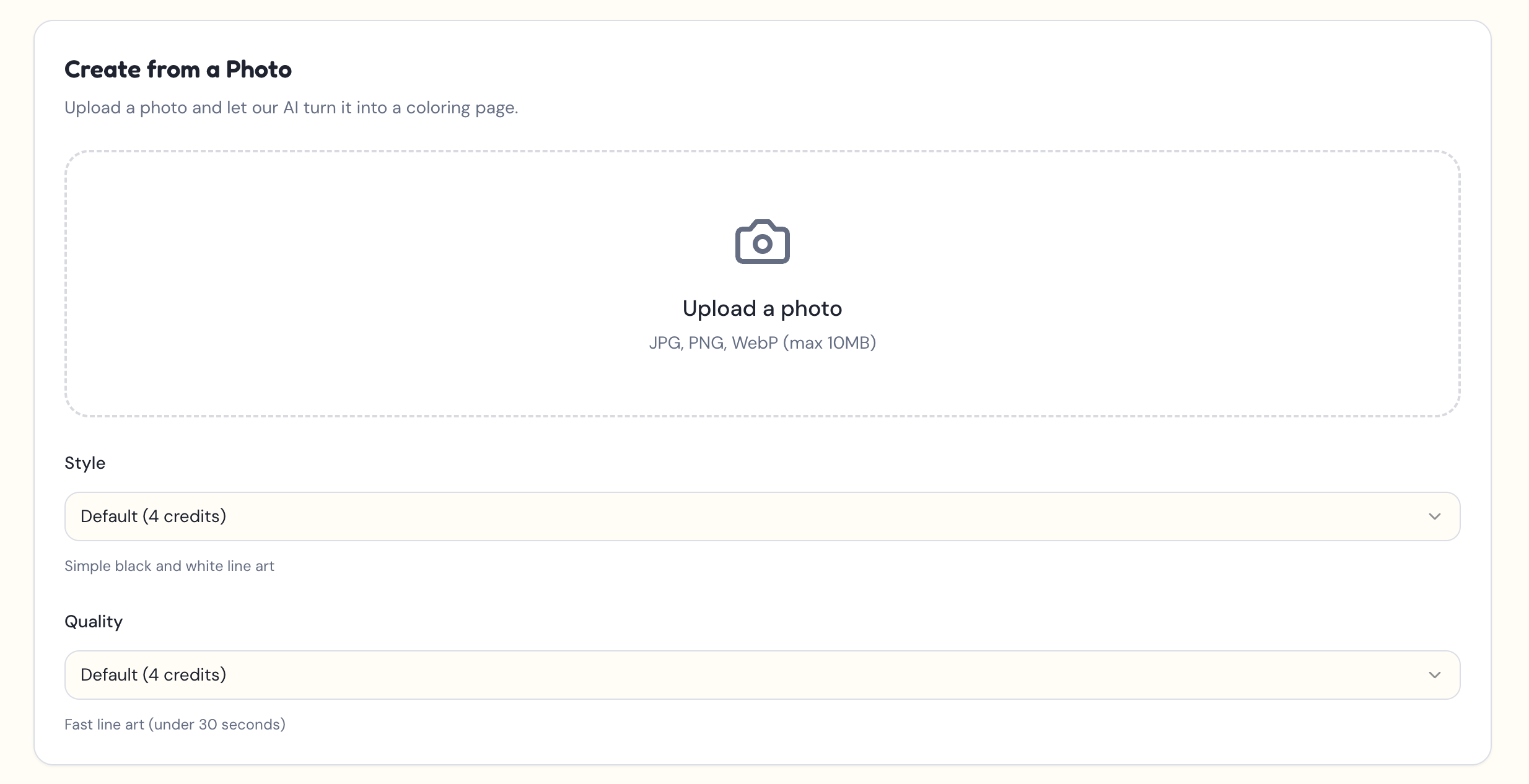Viewport: 1529px width, 784px height.
Task: Select 'Default (4 credits)' under Style
Action: click(154, 516)
